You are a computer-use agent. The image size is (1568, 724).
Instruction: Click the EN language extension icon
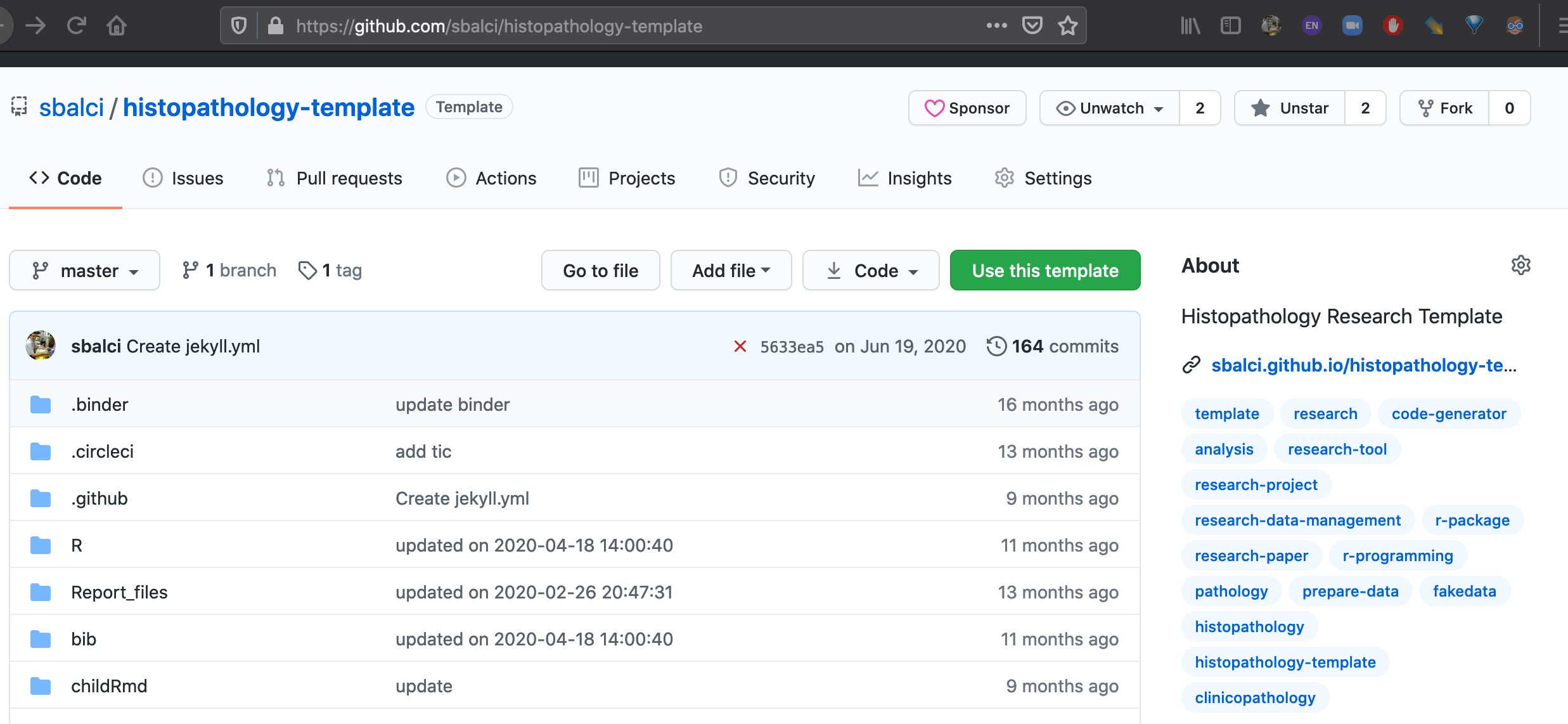[1311, 26]
